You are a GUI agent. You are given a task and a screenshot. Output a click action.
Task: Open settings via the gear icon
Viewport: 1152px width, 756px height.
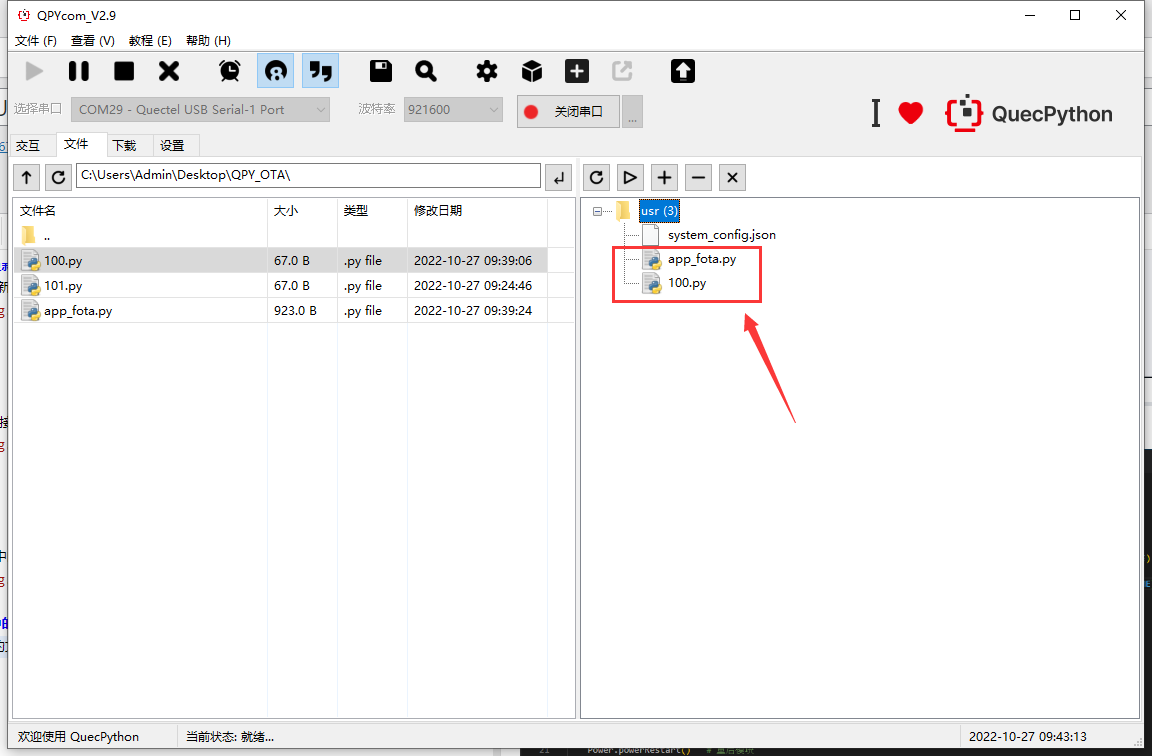click(487, 71)
